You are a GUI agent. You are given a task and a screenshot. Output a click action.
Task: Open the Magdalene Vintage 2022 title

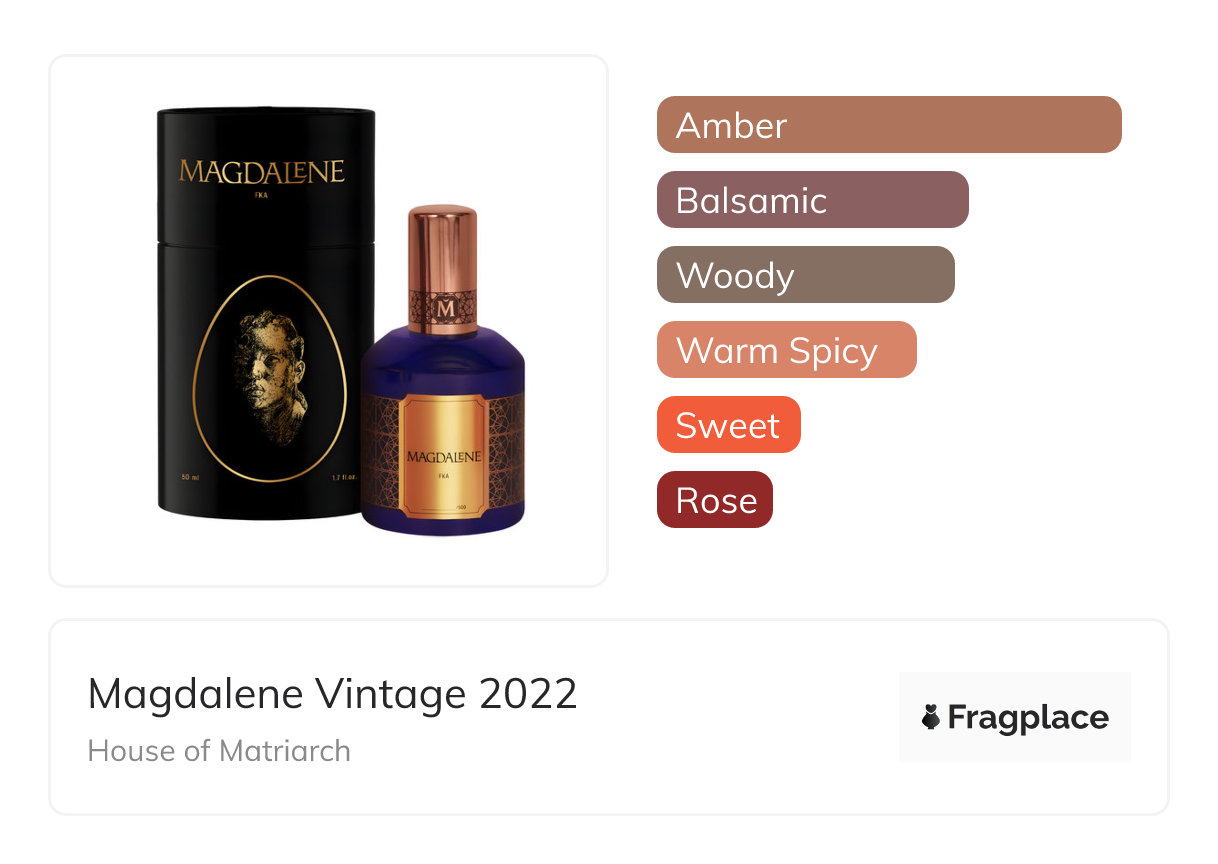pyautogui.click(x=333, y=693)
